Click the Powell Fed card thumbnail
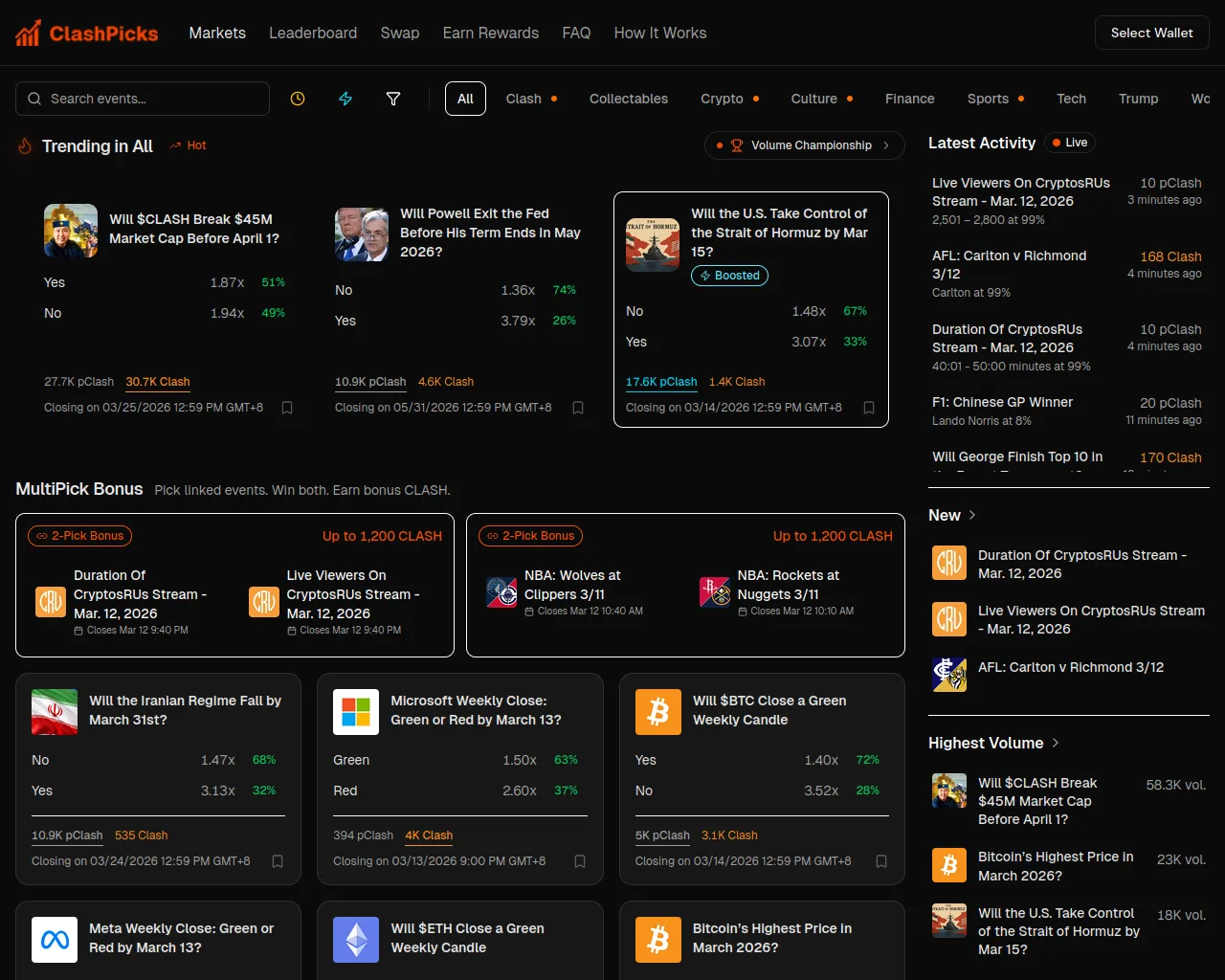This screenshot has width=1225, height=980. click(x=362, y=234)
